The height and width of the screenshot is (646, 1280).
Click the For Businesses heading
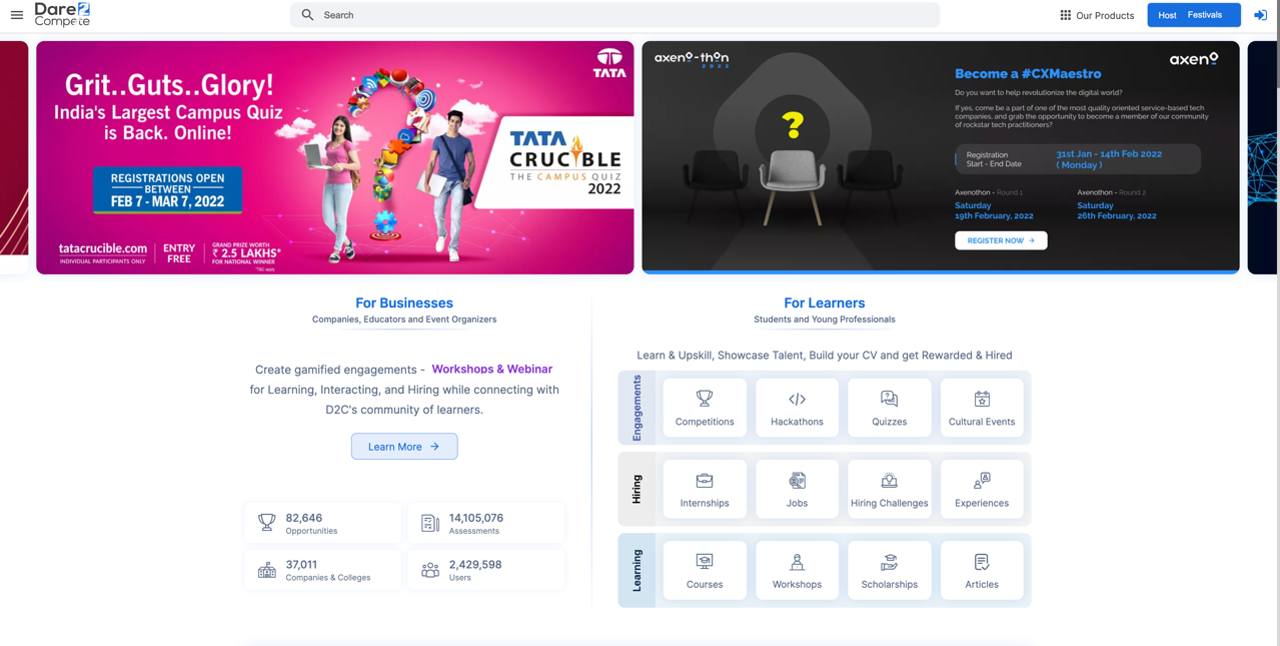click(404, 303)
